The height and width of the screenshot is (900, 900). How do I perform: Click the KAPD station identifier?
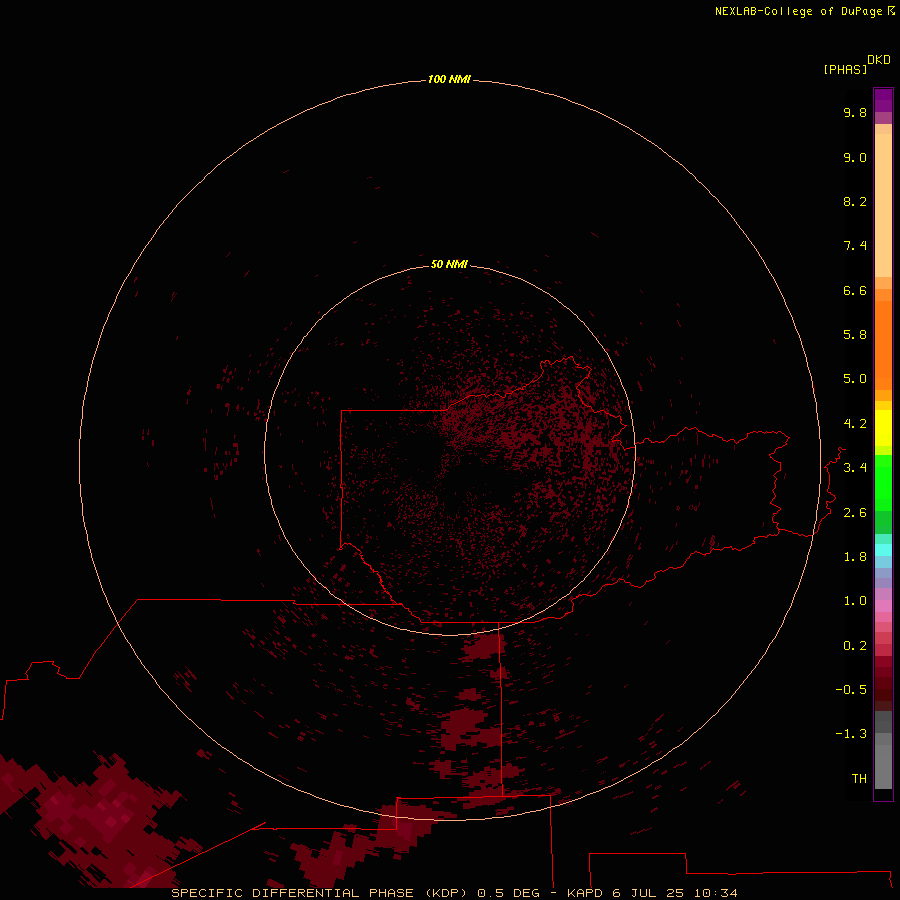(x=584, y=893)
